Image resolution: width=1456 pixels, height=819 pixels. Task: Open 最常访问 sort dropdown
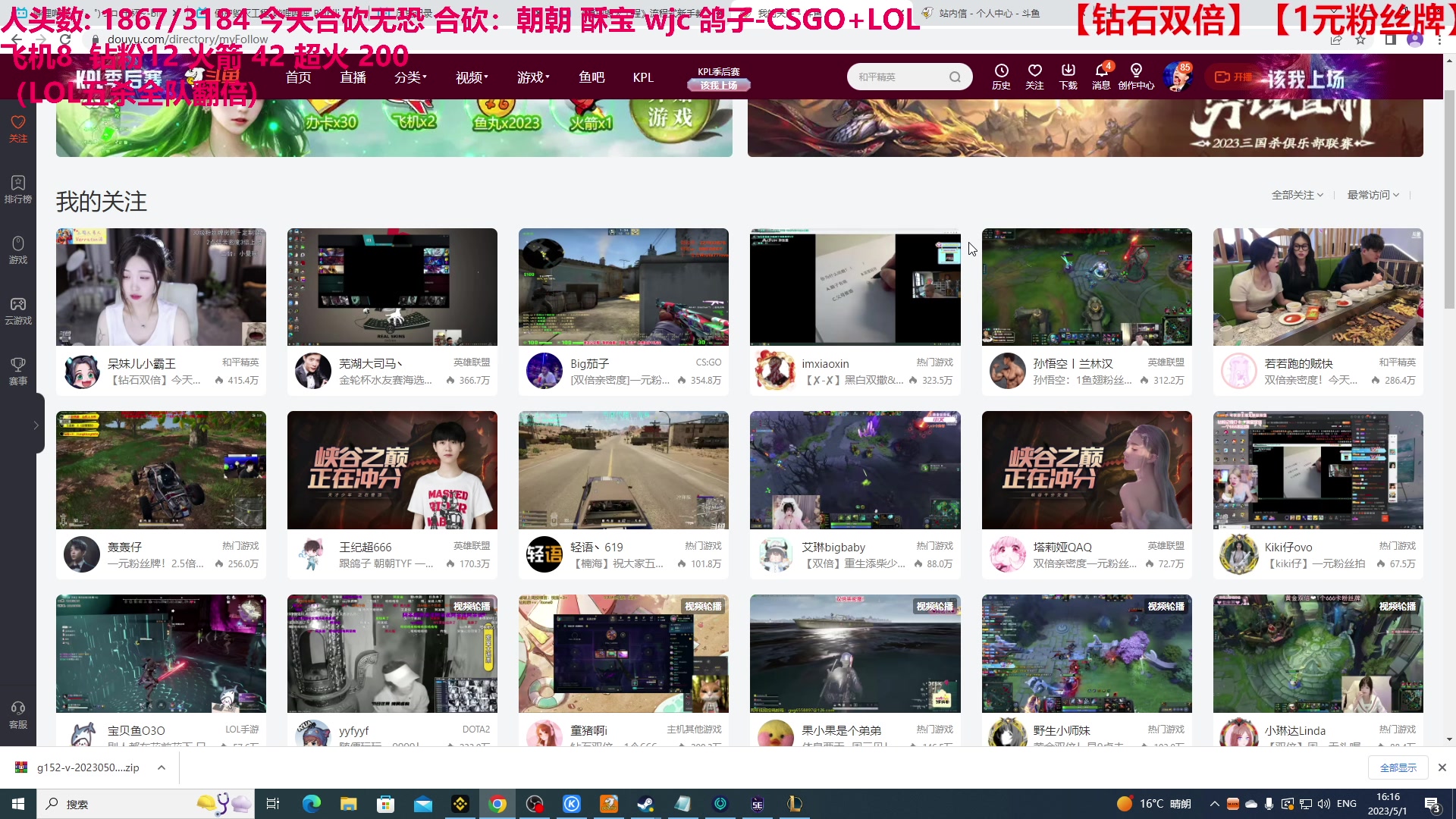pyautogui.click(x=1373, y=195)
